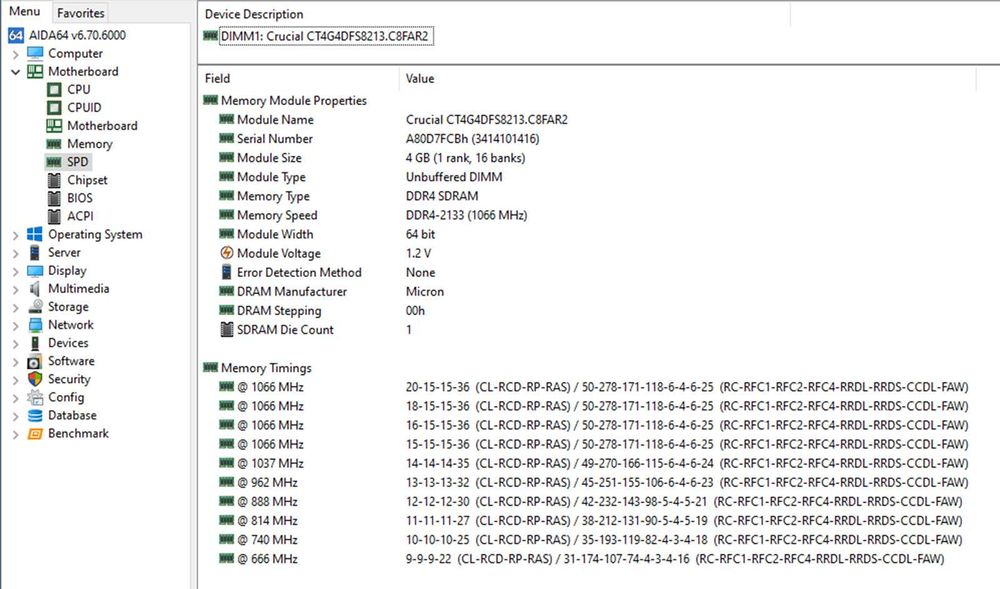This screenshot has width=1000, height=589.
Task: Select the Memory Module Properties group header
Action: pos(293,100)
